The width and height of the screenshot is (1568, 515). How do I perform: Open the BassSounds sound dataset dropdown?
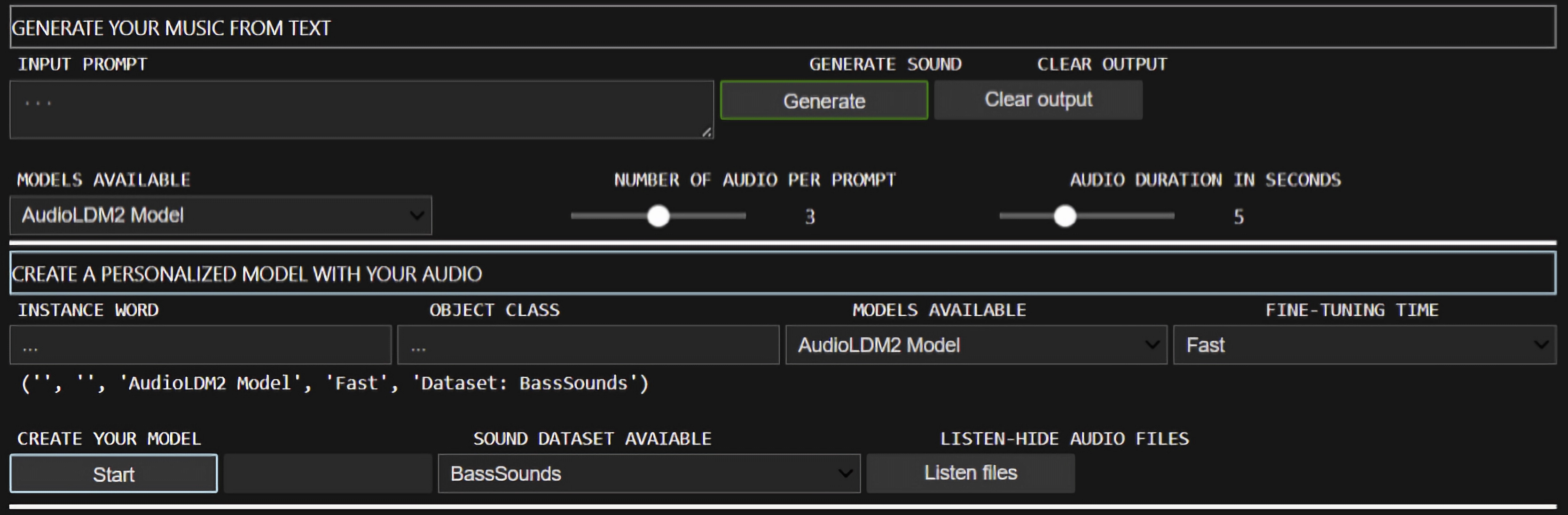649,474
